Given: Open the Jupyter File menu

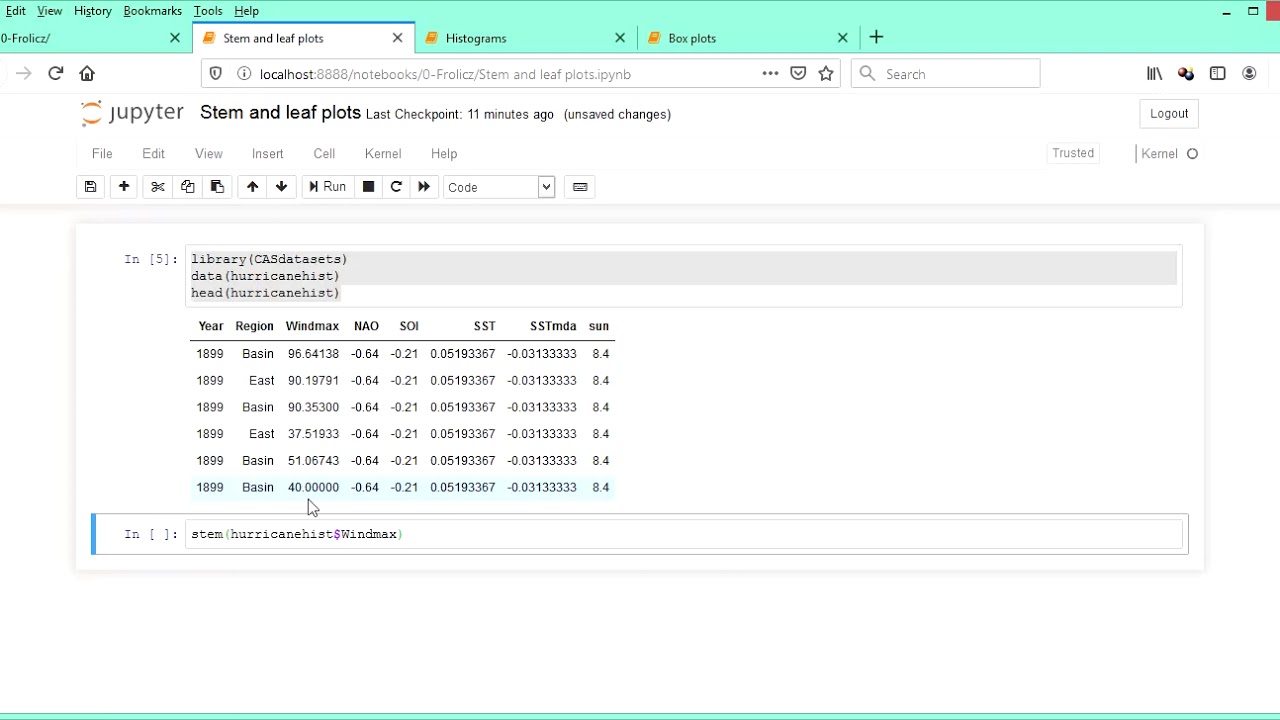Looking at the screenshot, I should [x=102, y=154].
